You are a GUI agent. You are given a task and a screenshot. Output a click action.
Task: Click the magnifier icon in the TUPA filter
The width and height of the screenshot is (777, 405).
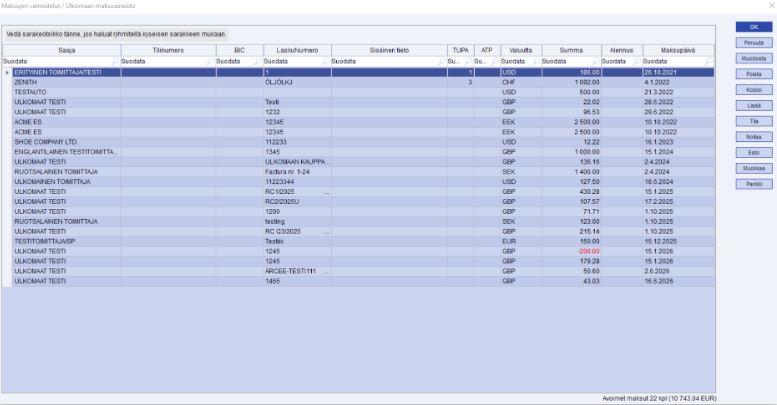coord(468,61)
